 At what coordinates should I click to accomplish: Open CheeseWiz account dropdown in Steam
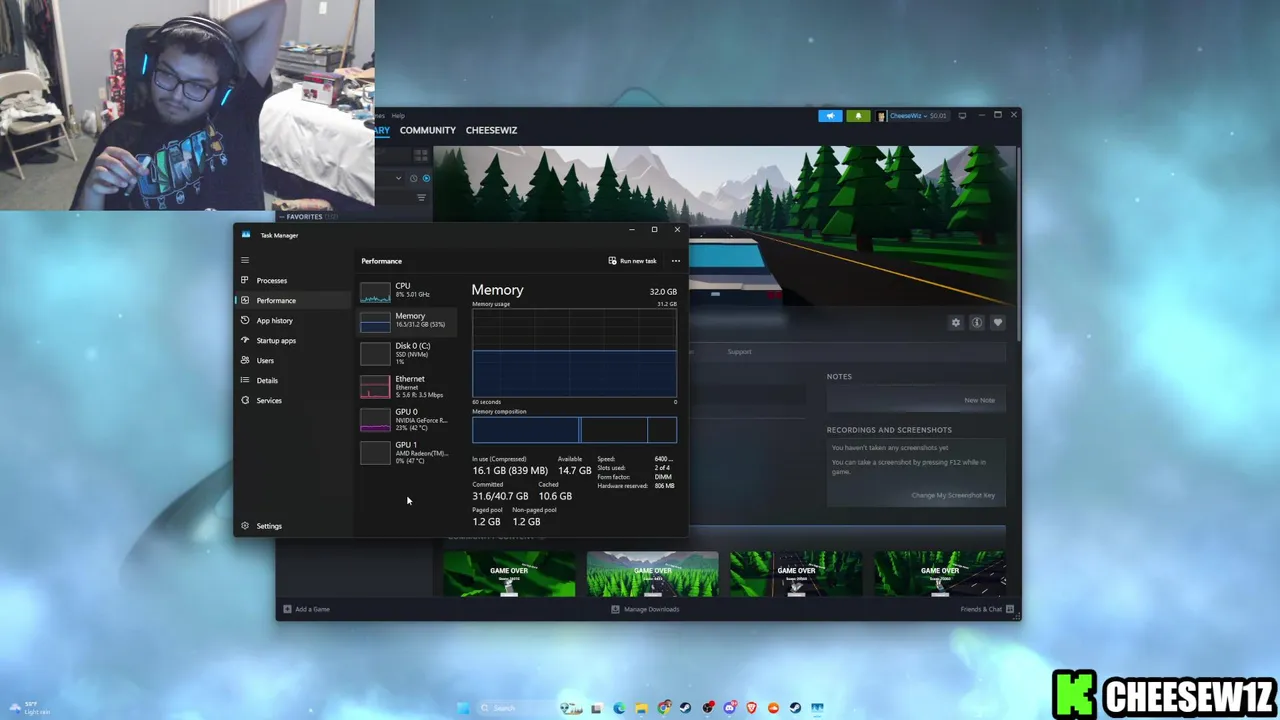(x=913, y=116)
